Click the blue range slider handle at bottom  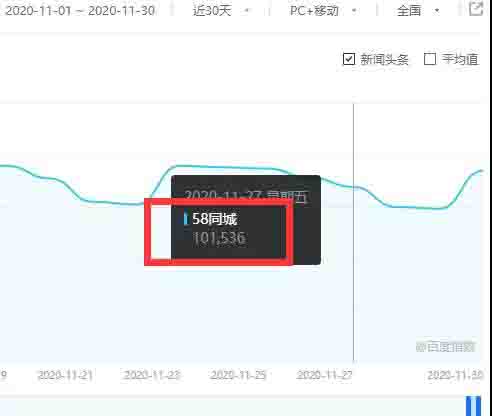473,406
